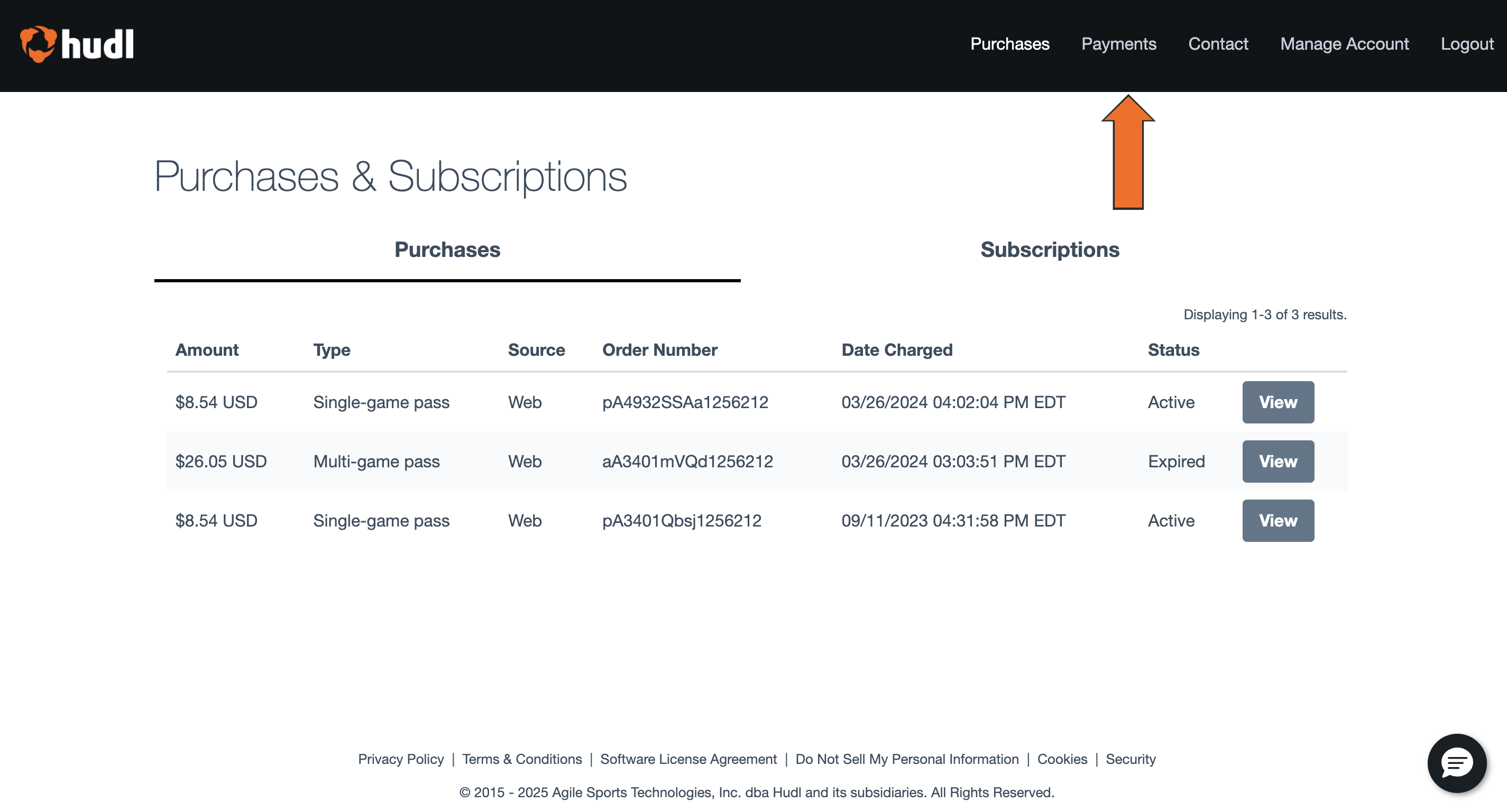Click the Software License Agreement link
This screenshot has height=812, width=1507.
[688, 759]
